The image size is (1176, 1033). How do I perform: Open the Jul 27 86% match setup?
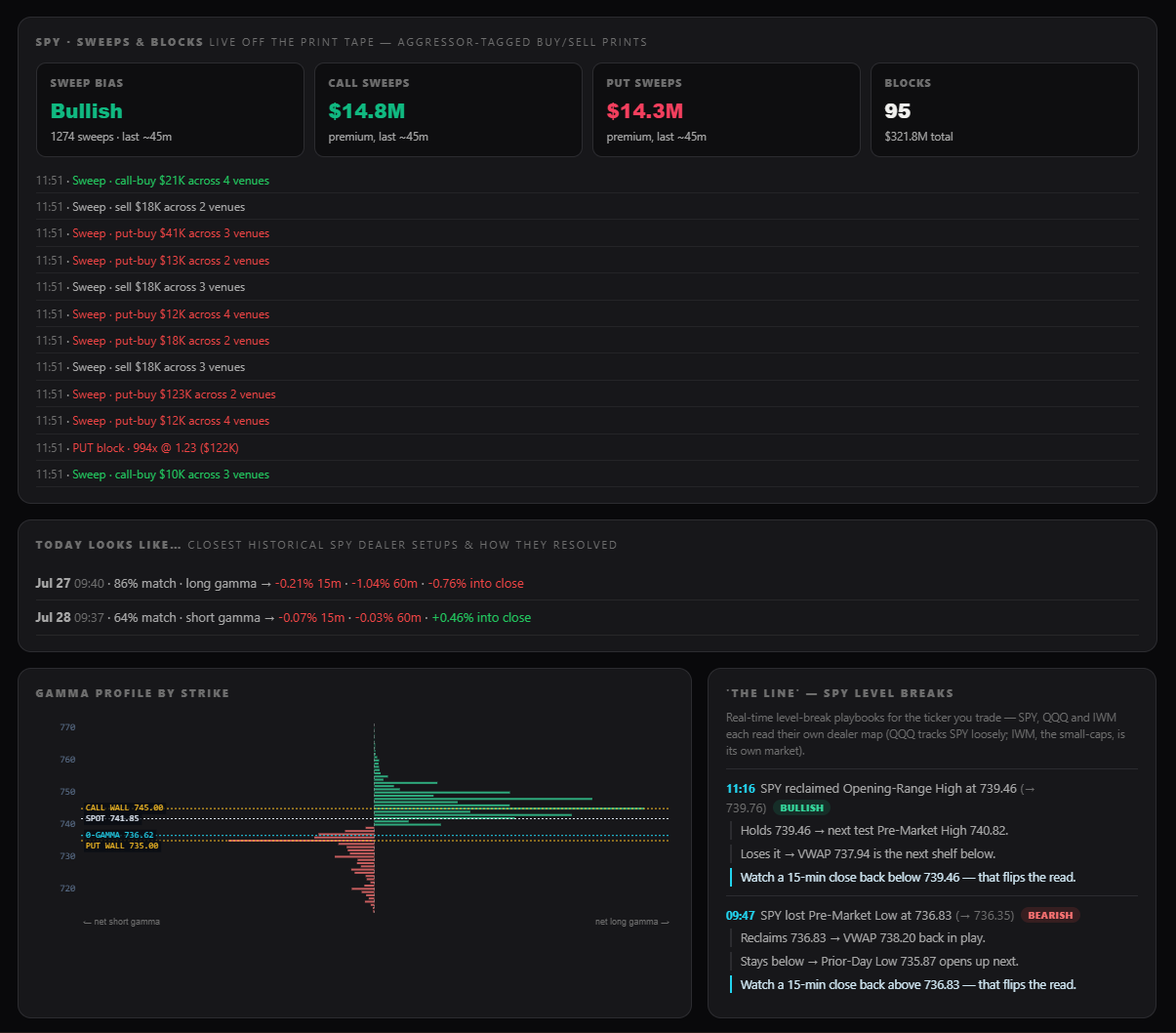point(588,584)
